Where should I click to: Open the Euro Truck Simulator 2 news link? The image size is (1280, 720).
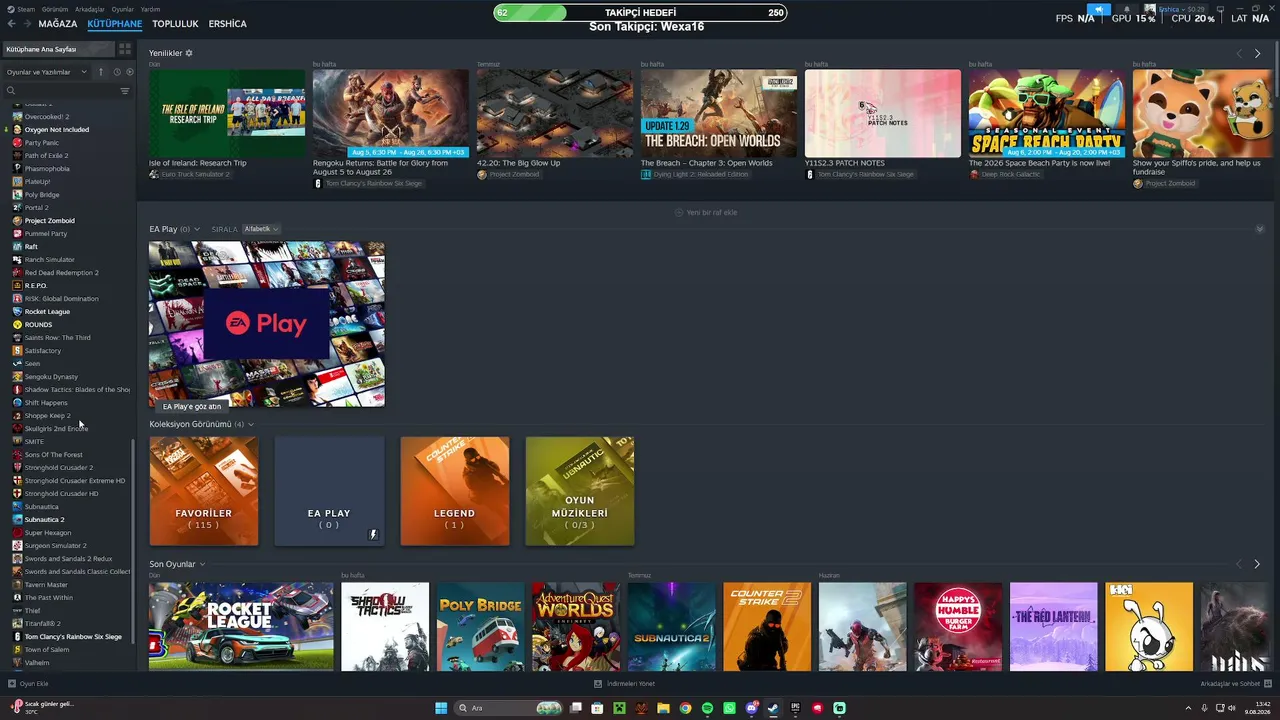click(190, 174)
